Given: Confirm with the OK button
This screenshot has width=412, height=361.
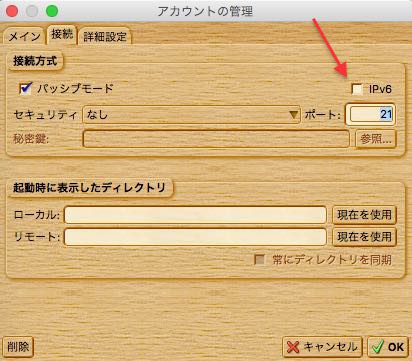Looking at the screenshot, I should [x=388, y=347].
